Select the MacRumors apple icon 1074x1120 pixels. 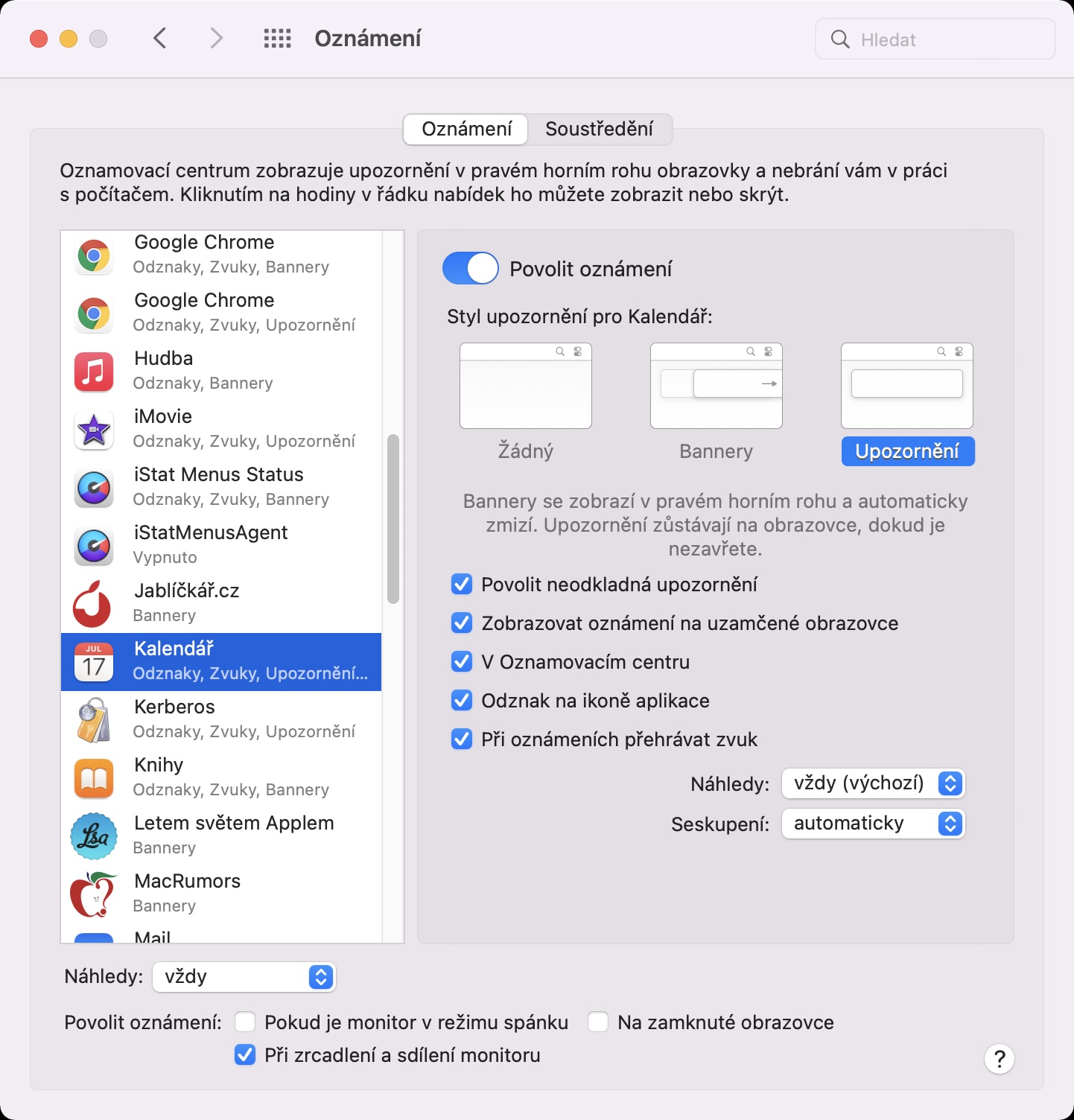(x=94, y=894)
